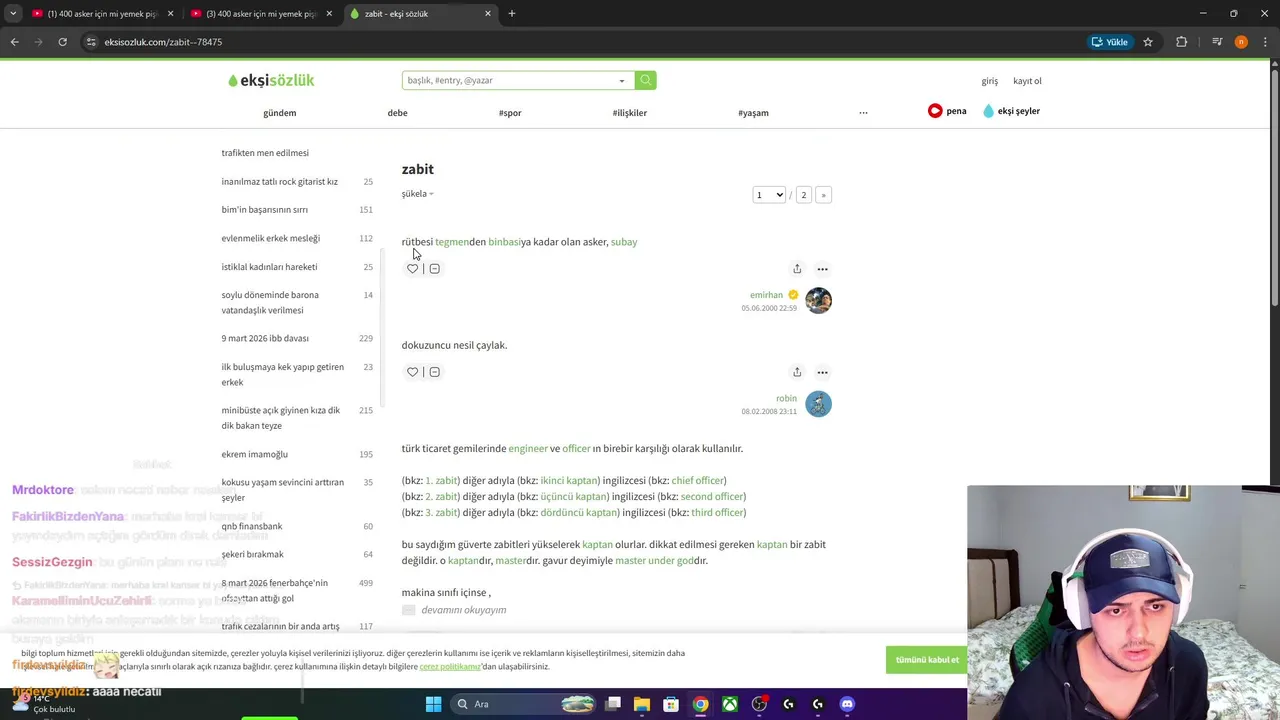The width and height of the screenshot is (1280, 720).
Task: Downvote robin's entry with minus icon
Action: click(x=434, y=372)
